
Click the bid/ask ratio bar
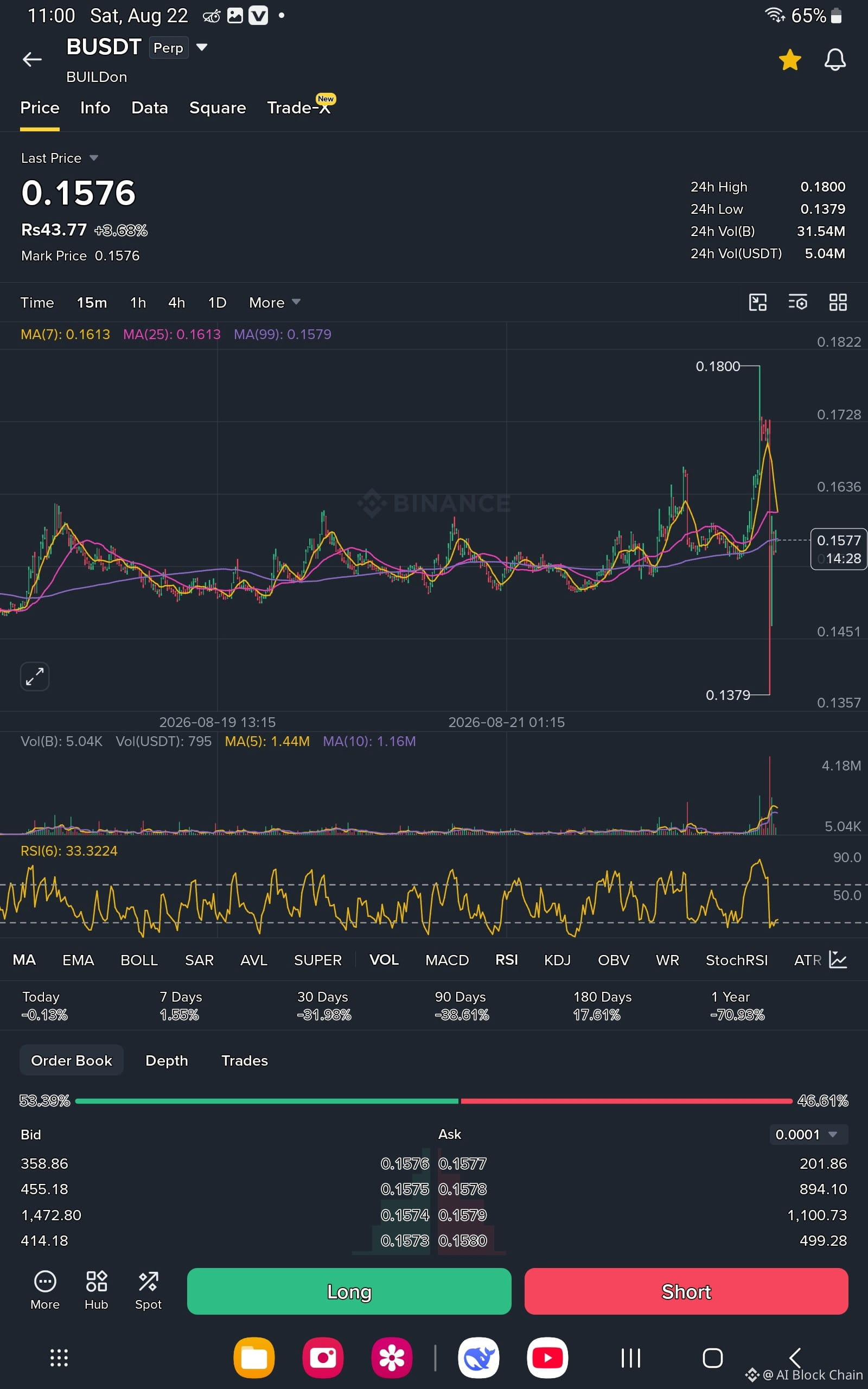pos(434,1101)
